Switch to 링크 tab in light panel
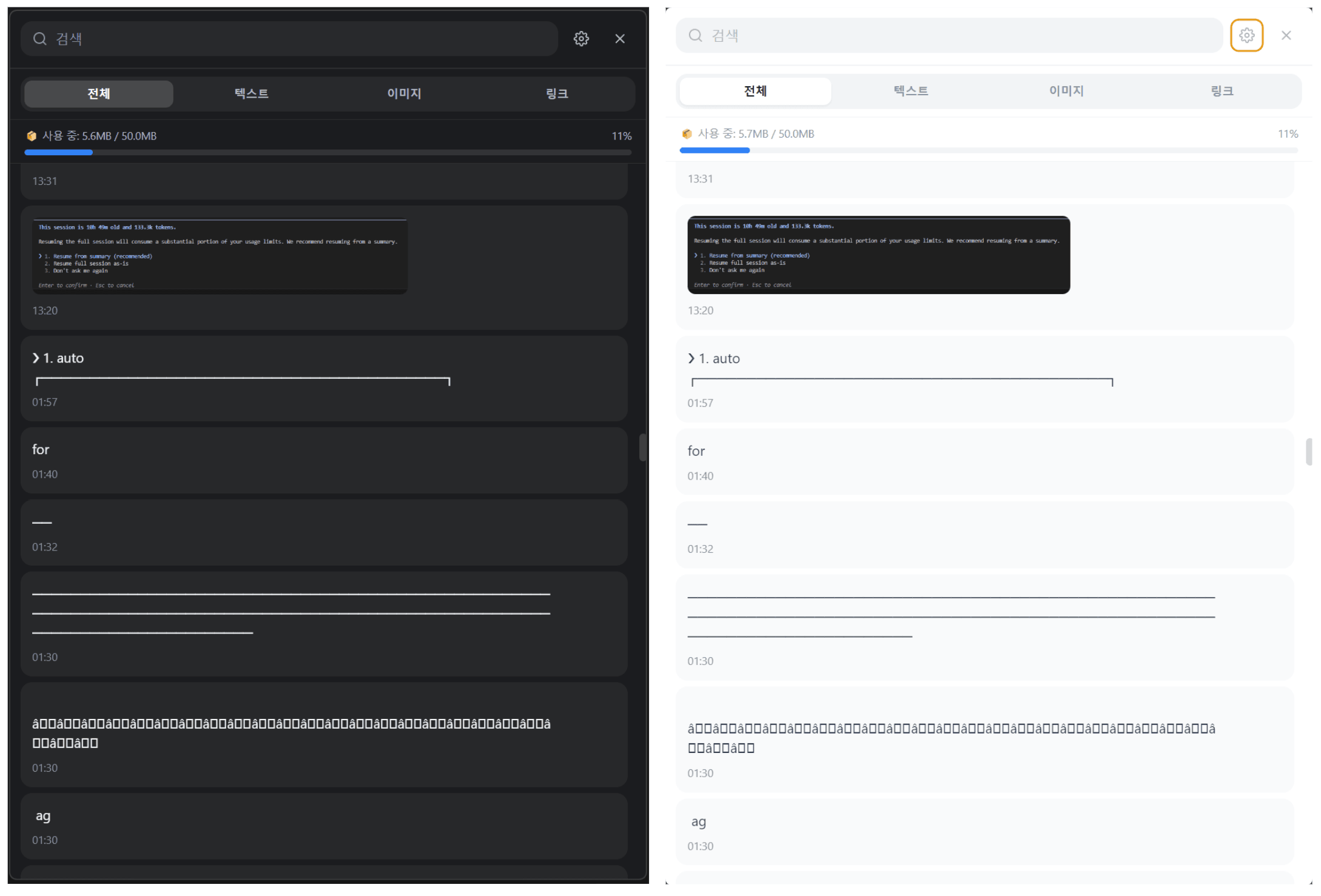The width and height of the screenshot is (1321, 896). pos(1222,92)
